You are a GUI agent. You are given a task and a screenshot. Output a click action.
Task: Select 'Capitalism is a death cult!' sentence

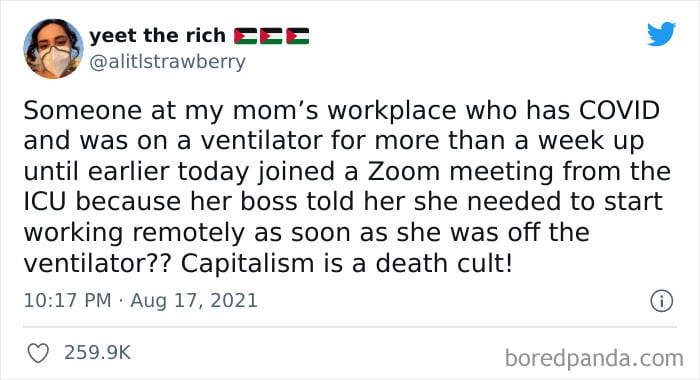(346, 263)
